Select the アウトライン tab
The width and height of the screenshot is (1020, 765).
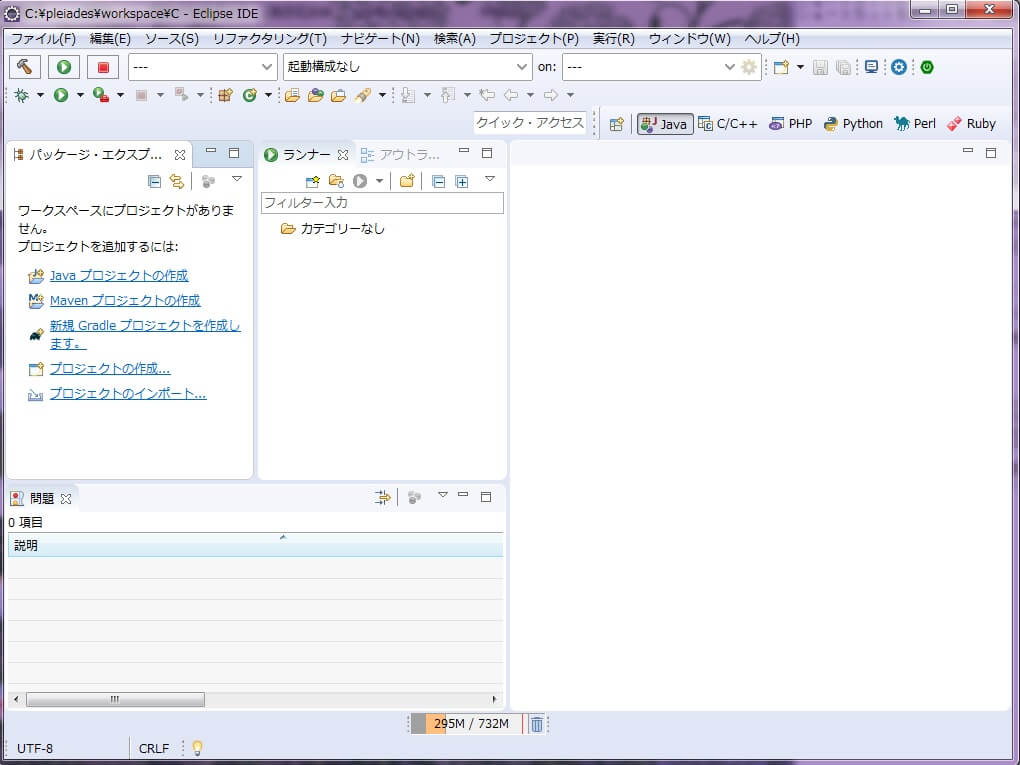click(x=401, y=155)
